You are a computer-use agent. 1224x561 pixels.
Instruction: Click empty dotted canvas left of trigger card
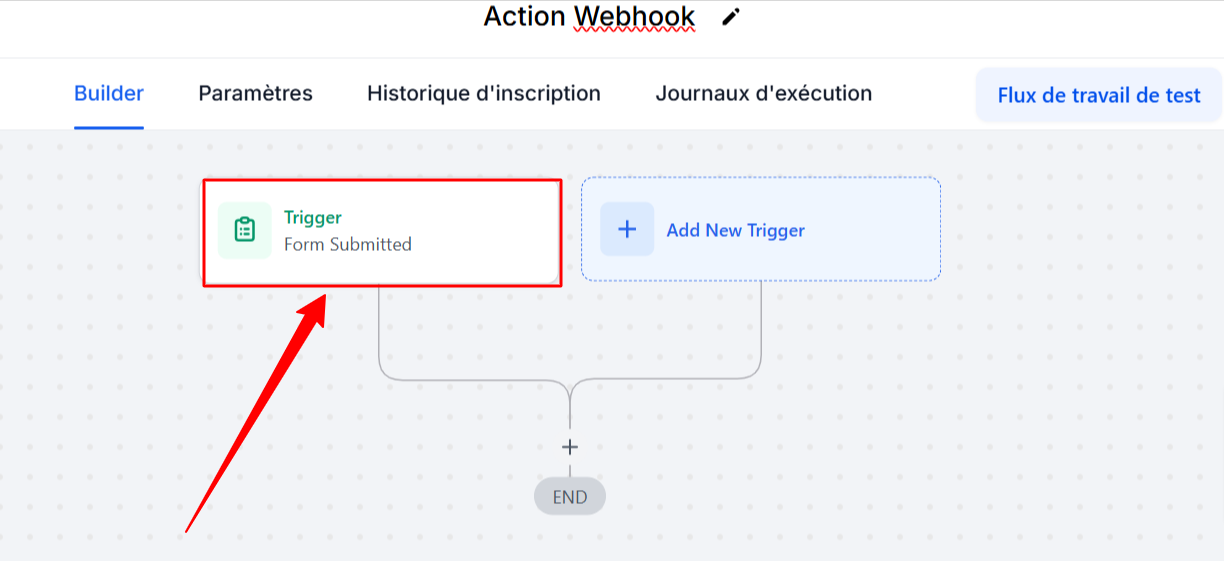pyautogui.click(x=100, y=300)
